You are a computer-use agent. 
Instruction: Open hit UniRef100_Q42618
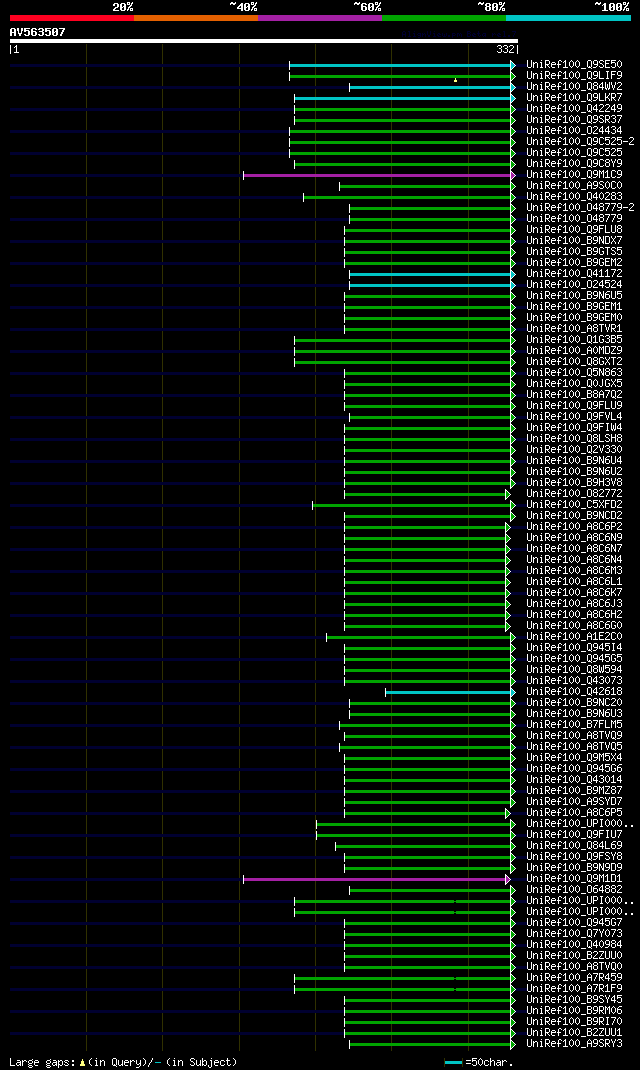574,692
